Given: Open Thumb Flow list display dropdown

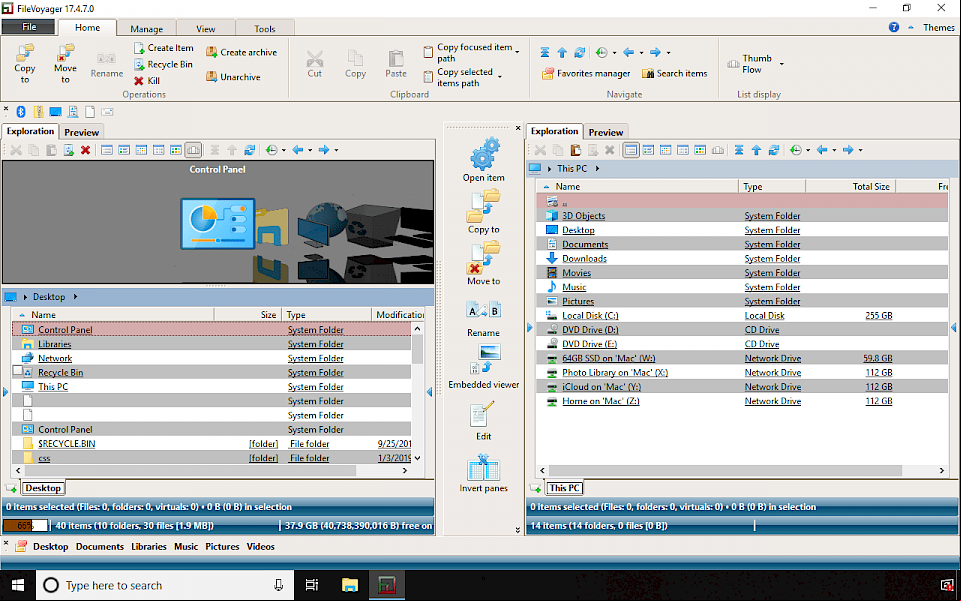Looking at the screenshot, I should pos(781,64).
